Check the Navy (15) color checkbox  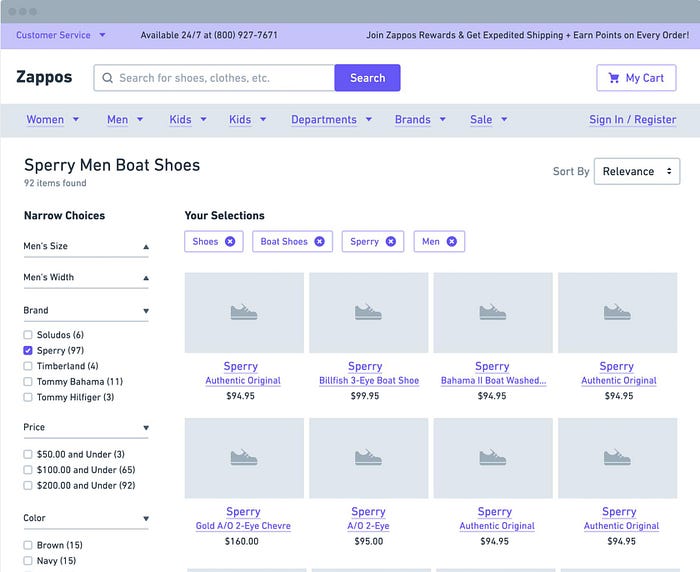[28, 561]
